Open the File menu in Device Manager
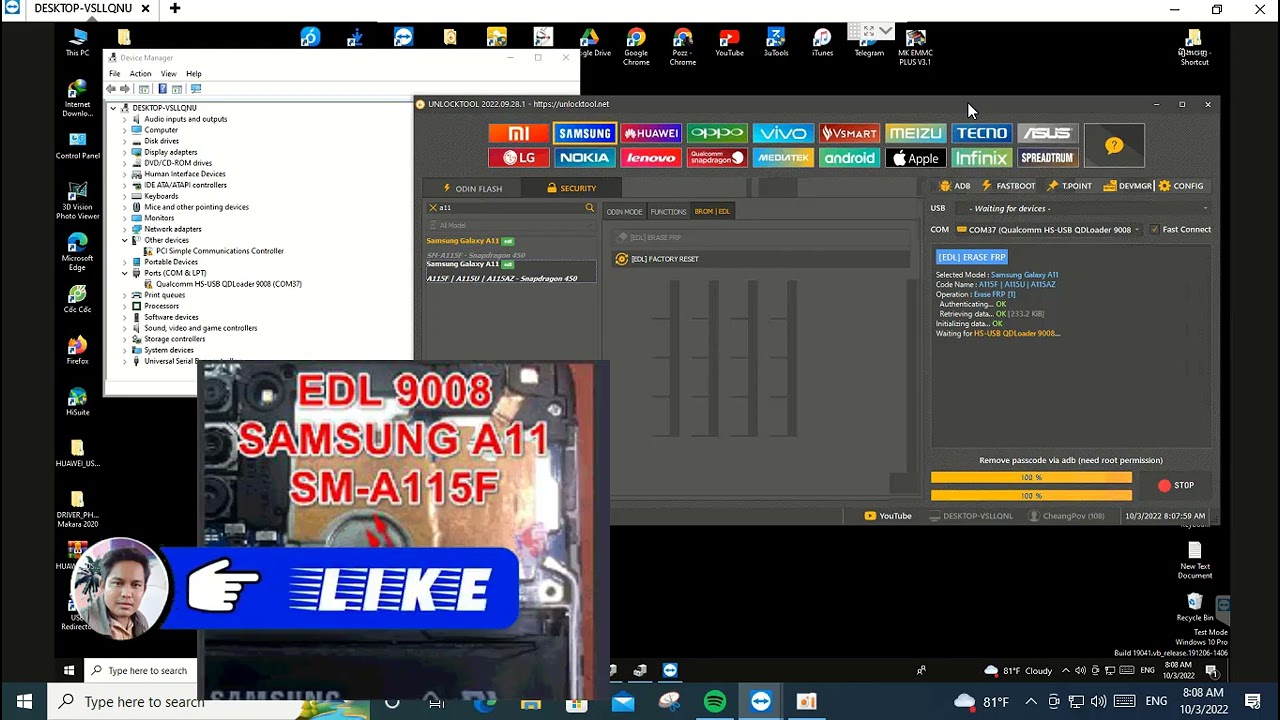This screenshot has height=720, width=1280. point(115,74)
